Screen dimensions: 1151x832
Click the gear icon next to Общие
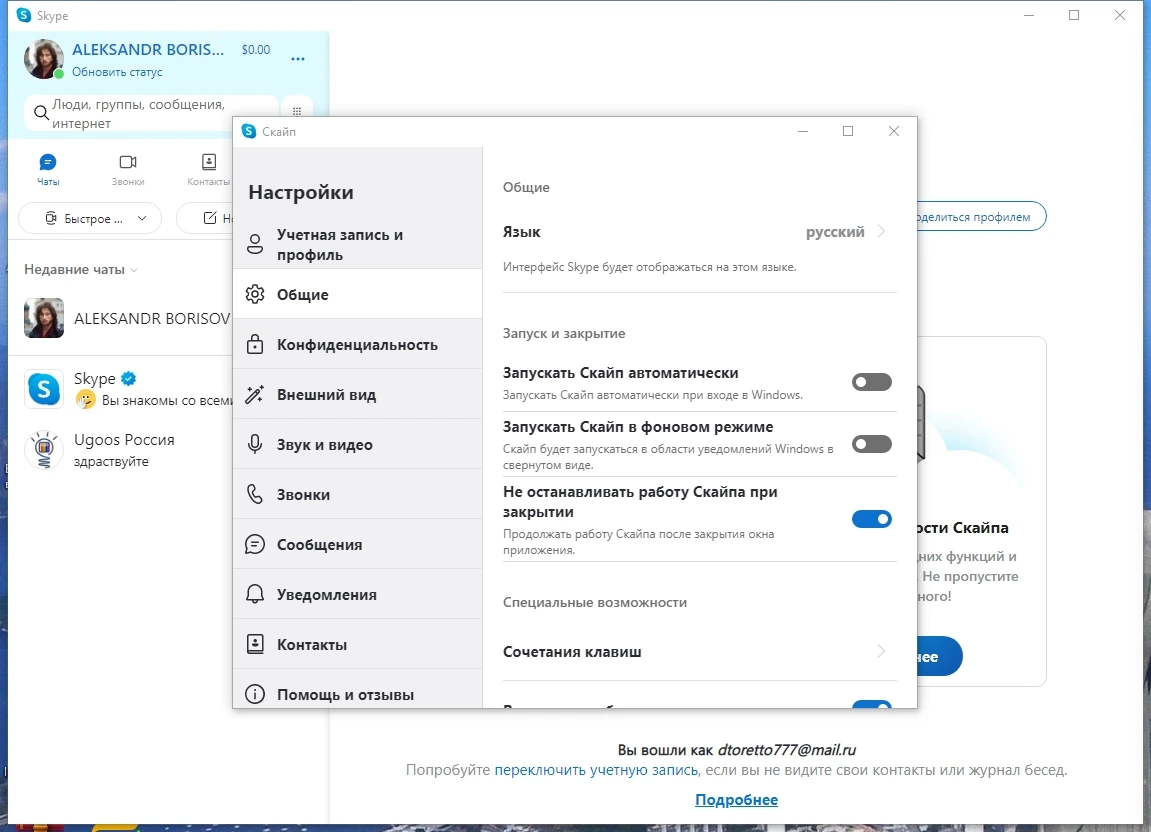point(255,294)
